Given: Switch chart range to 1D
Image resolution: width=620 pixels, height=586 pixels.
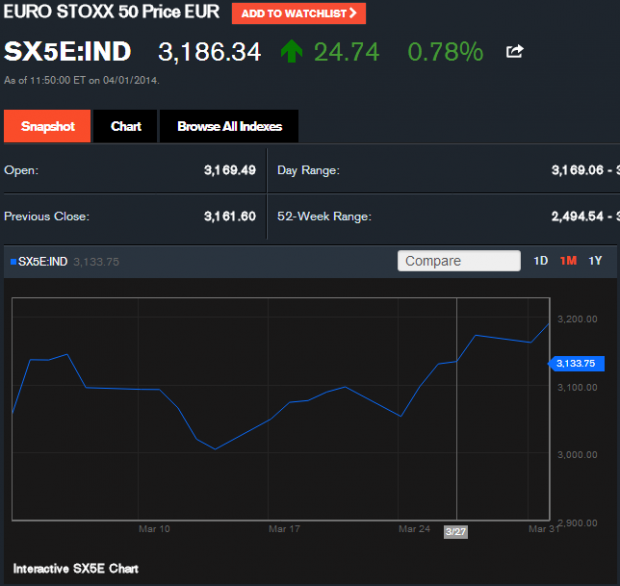Looking at the screenshot, I should pyautogui.click(x=540, y=261).
